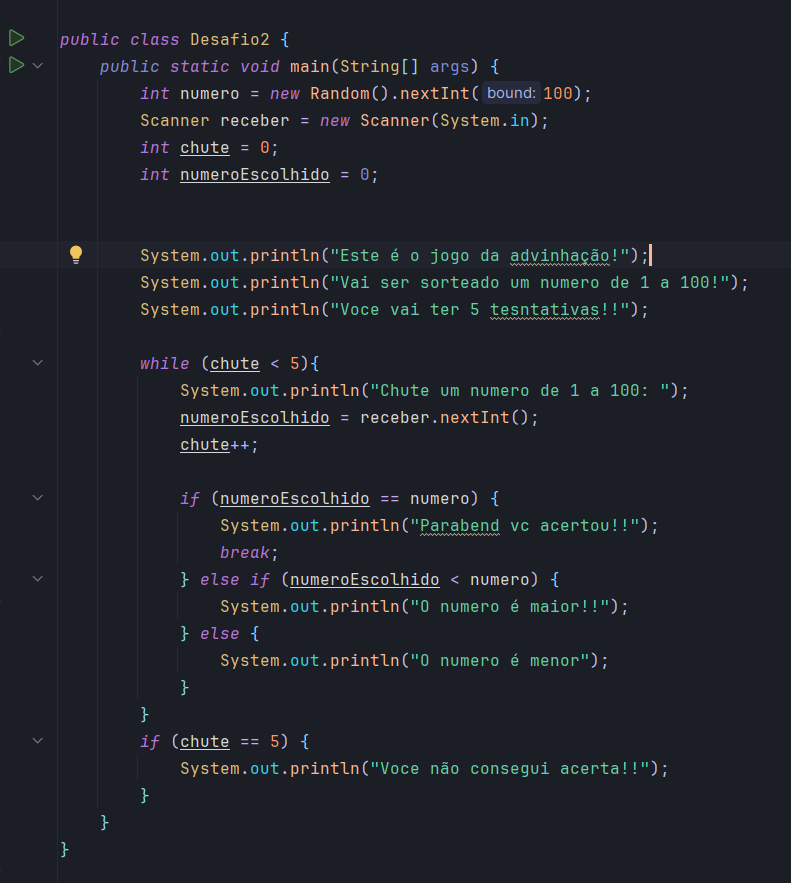Click string 'Vai ser sorteado um numero de 1 a 100!'

click(530, 283)
